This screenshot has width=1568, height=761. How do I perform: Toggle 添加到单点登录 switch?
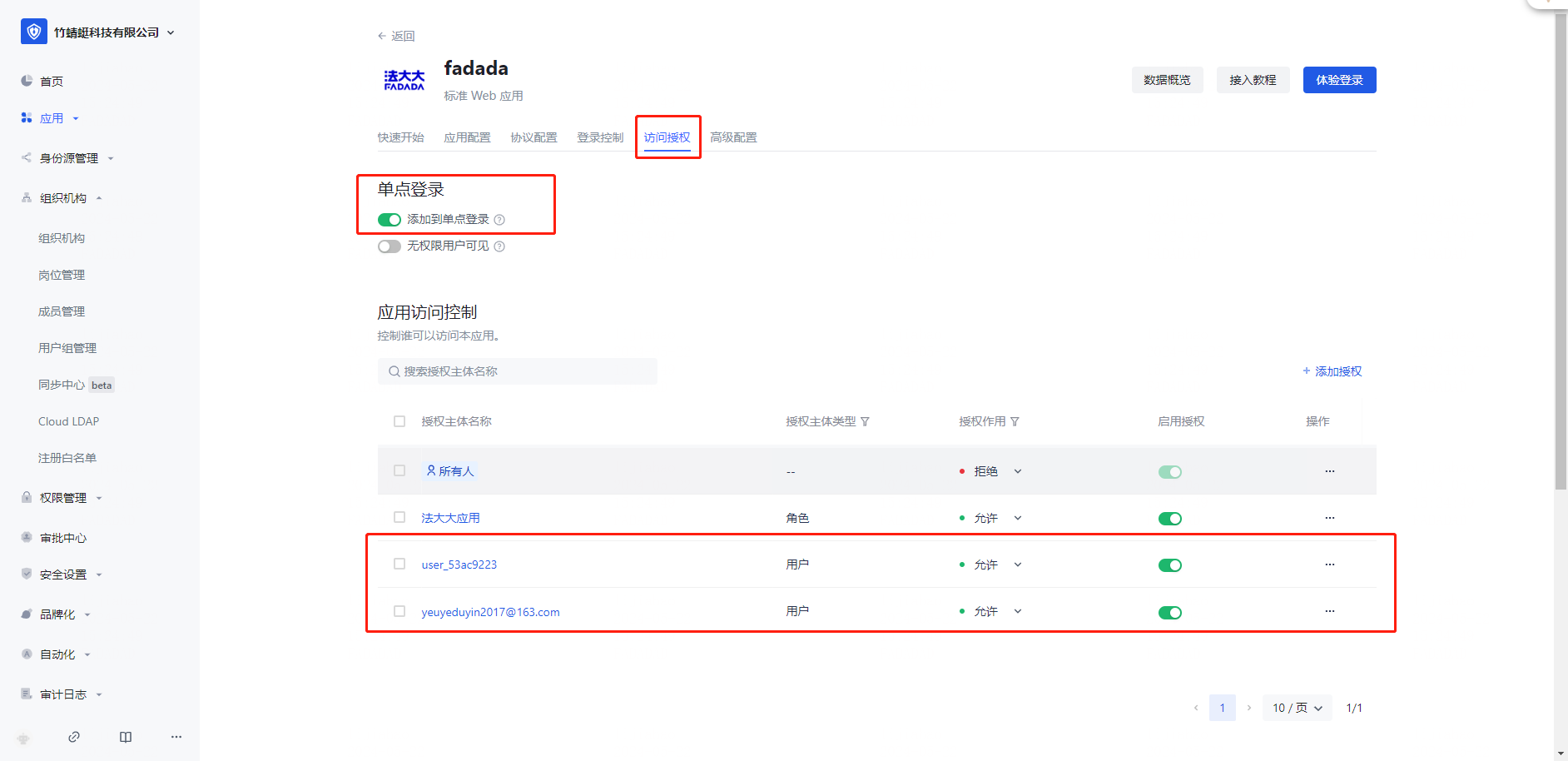(390, 220)
